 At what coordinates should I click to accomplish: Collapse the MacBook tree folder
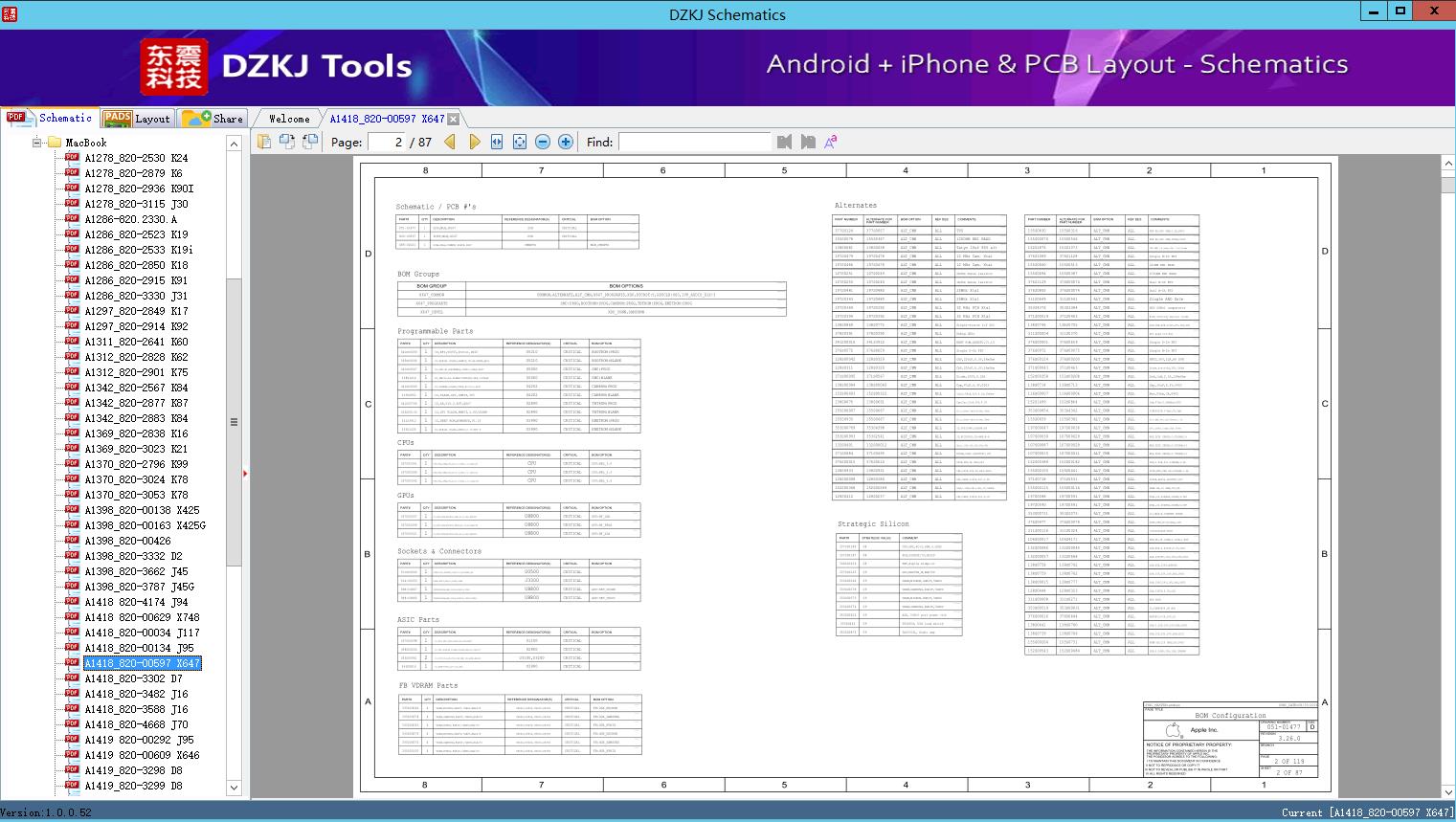tap(37, 143)
